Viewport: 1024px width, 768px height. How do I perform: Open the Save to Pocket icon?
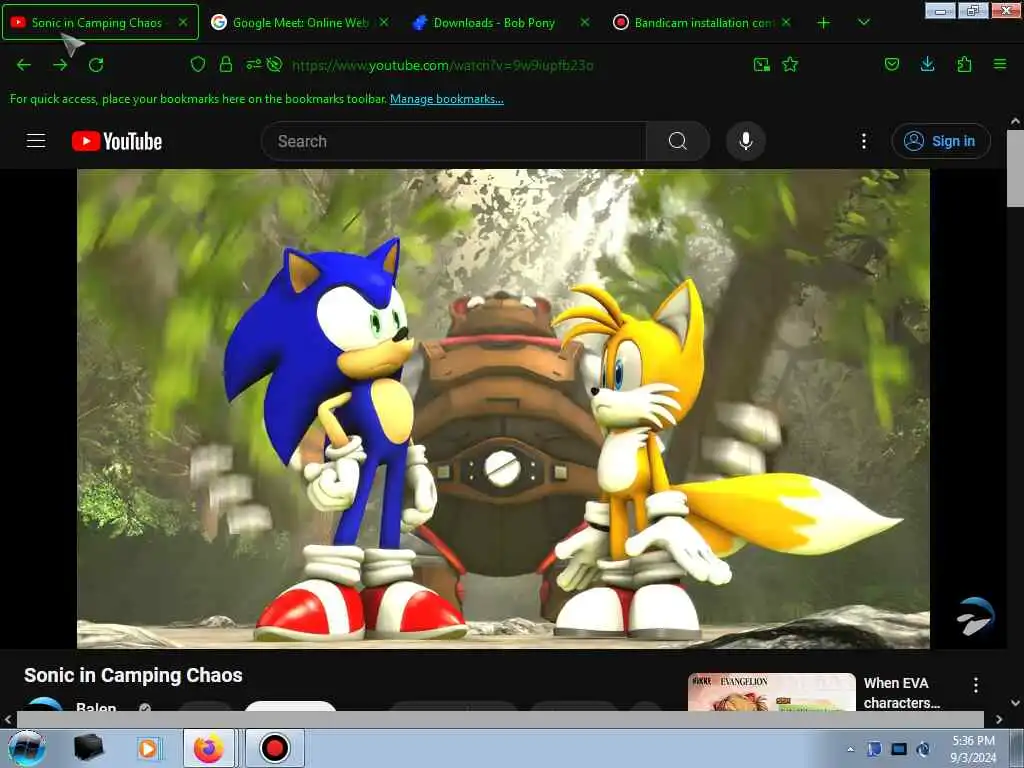(x=891, y=64)
